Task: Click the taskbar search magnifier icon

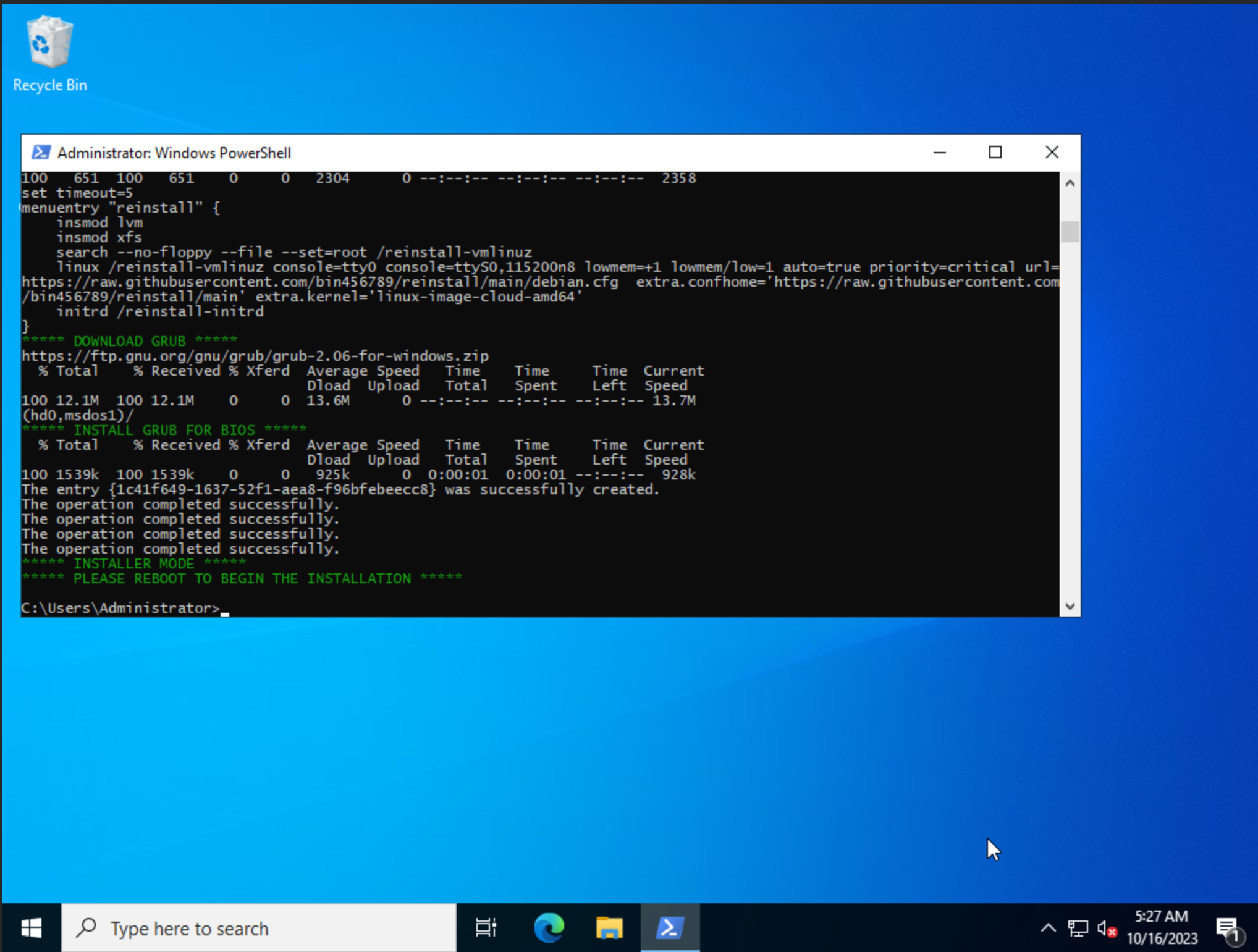Action: pyautogui.click(x=87, y=927)
